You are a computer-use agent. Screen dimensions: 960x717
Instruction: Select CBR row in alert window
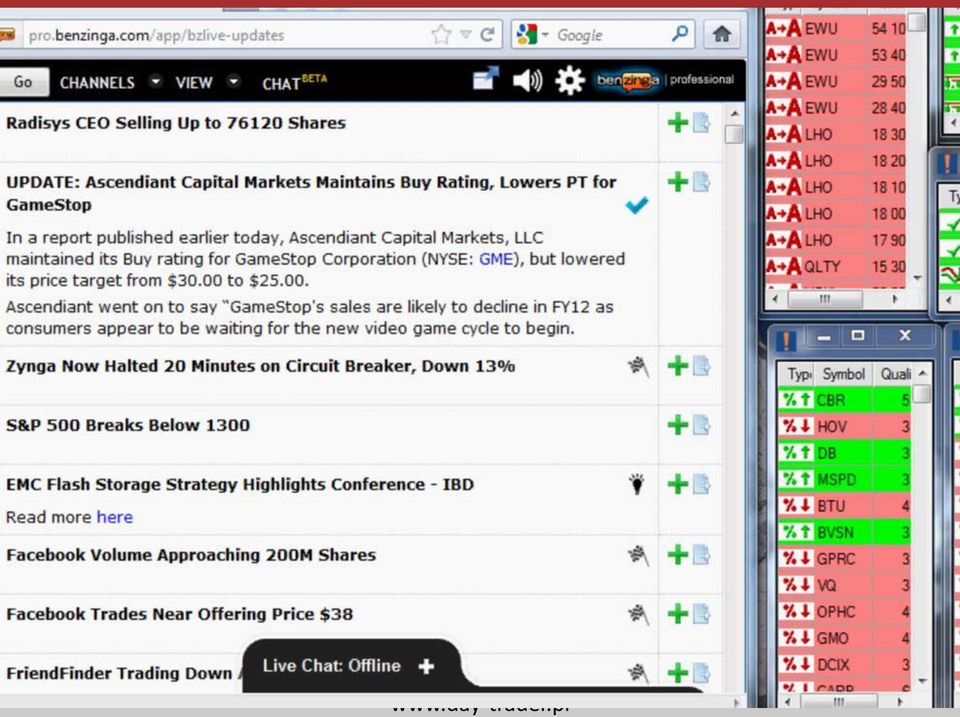pos(844,400)
